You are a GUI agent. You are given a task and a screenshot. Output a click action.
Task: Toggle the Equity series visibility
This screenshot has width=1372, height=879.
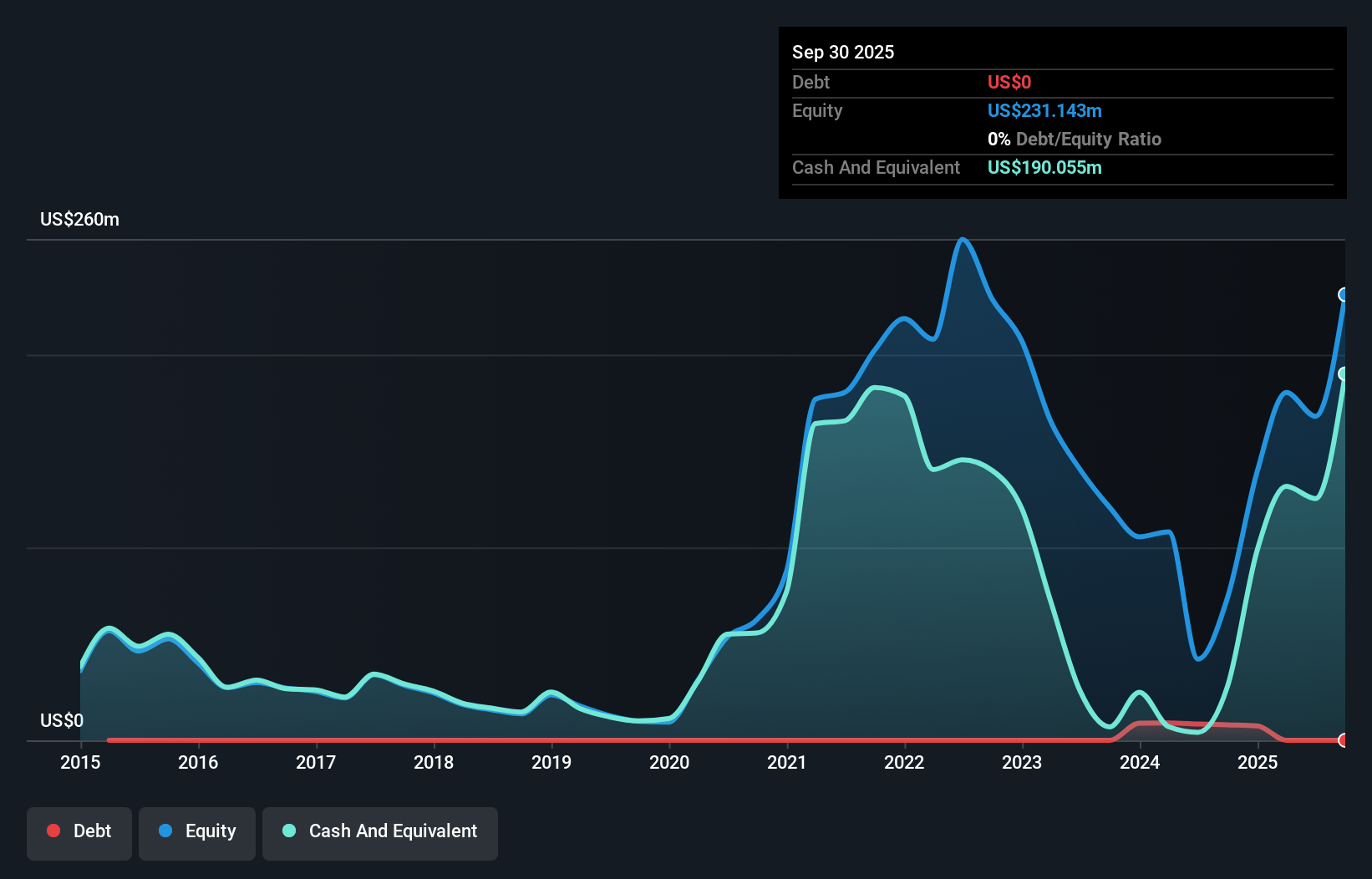(196, 831)
